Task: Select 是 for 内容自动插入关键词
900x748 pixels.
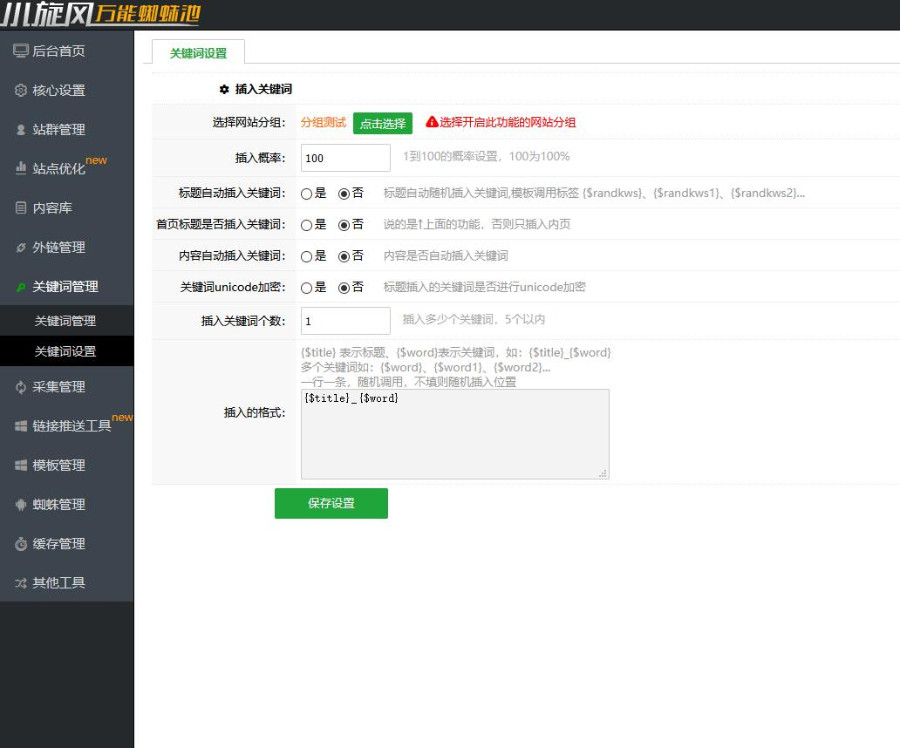Action: coord(307,256)
